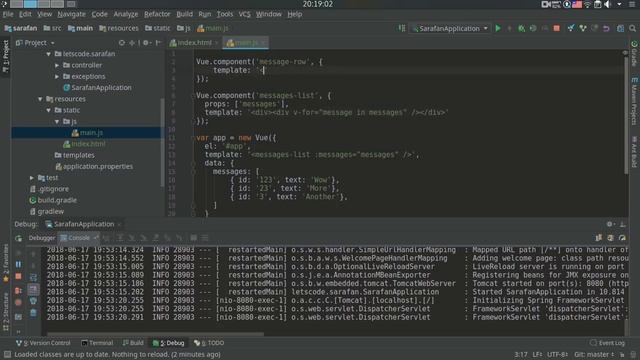The width and height of the screenshot is (640, 360).
Task: Open the SarafanApplication run configuration dropdown
Action: 451,28
